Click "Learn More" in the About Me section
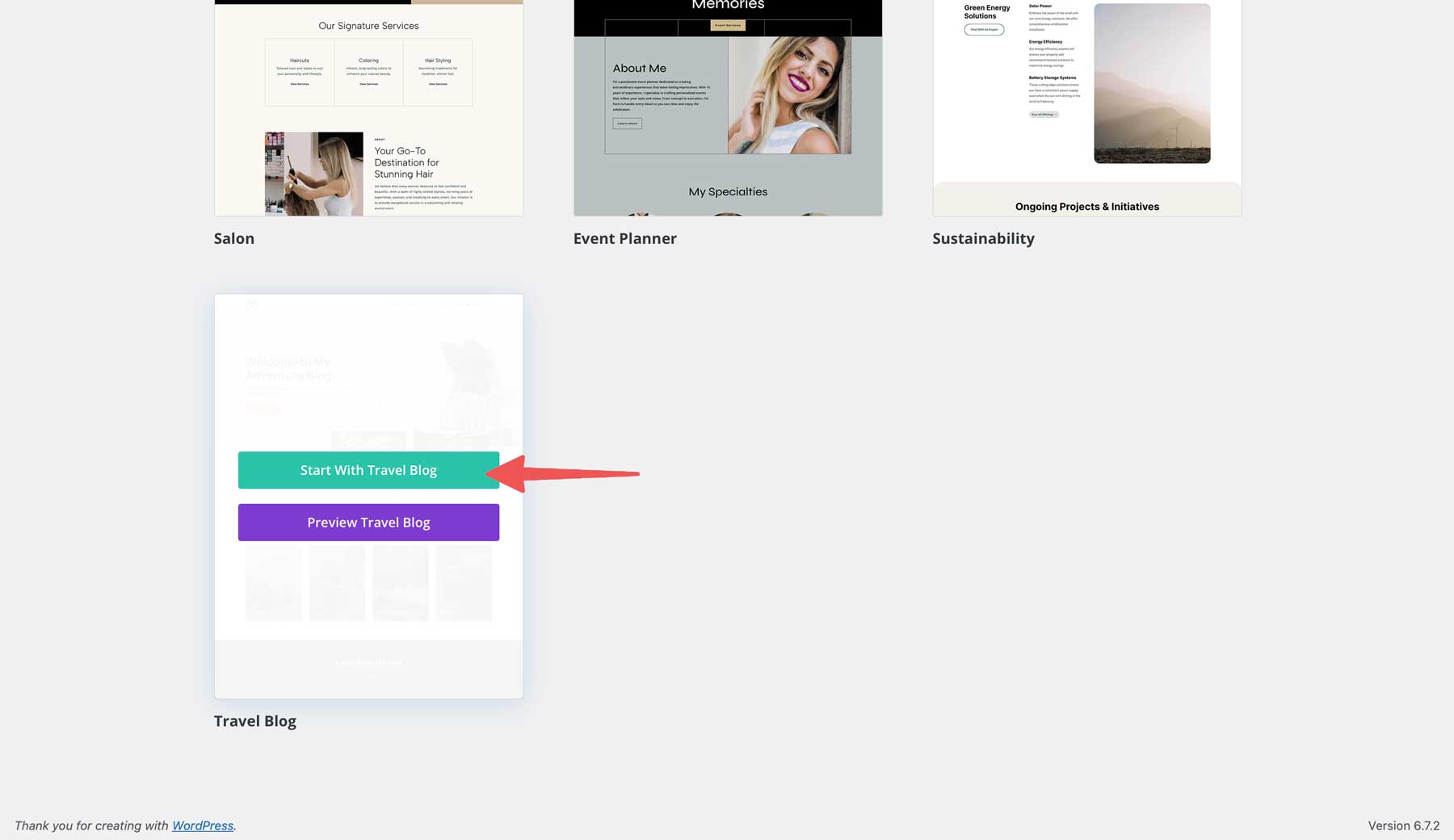 [627, 123]
